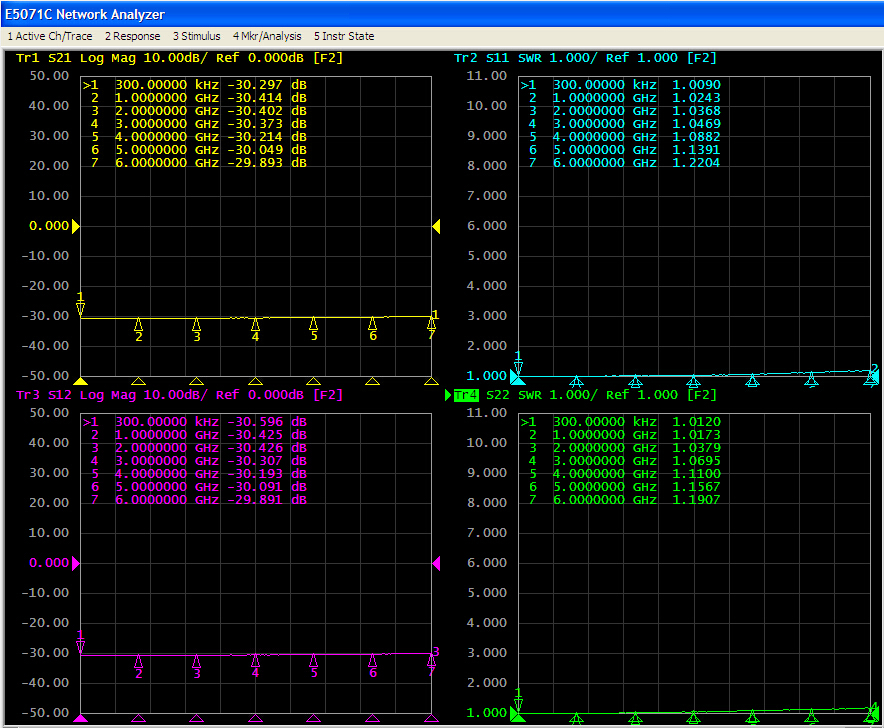
Task: Open the Active Ch/Trace menu
Action: tap(50, 36)
